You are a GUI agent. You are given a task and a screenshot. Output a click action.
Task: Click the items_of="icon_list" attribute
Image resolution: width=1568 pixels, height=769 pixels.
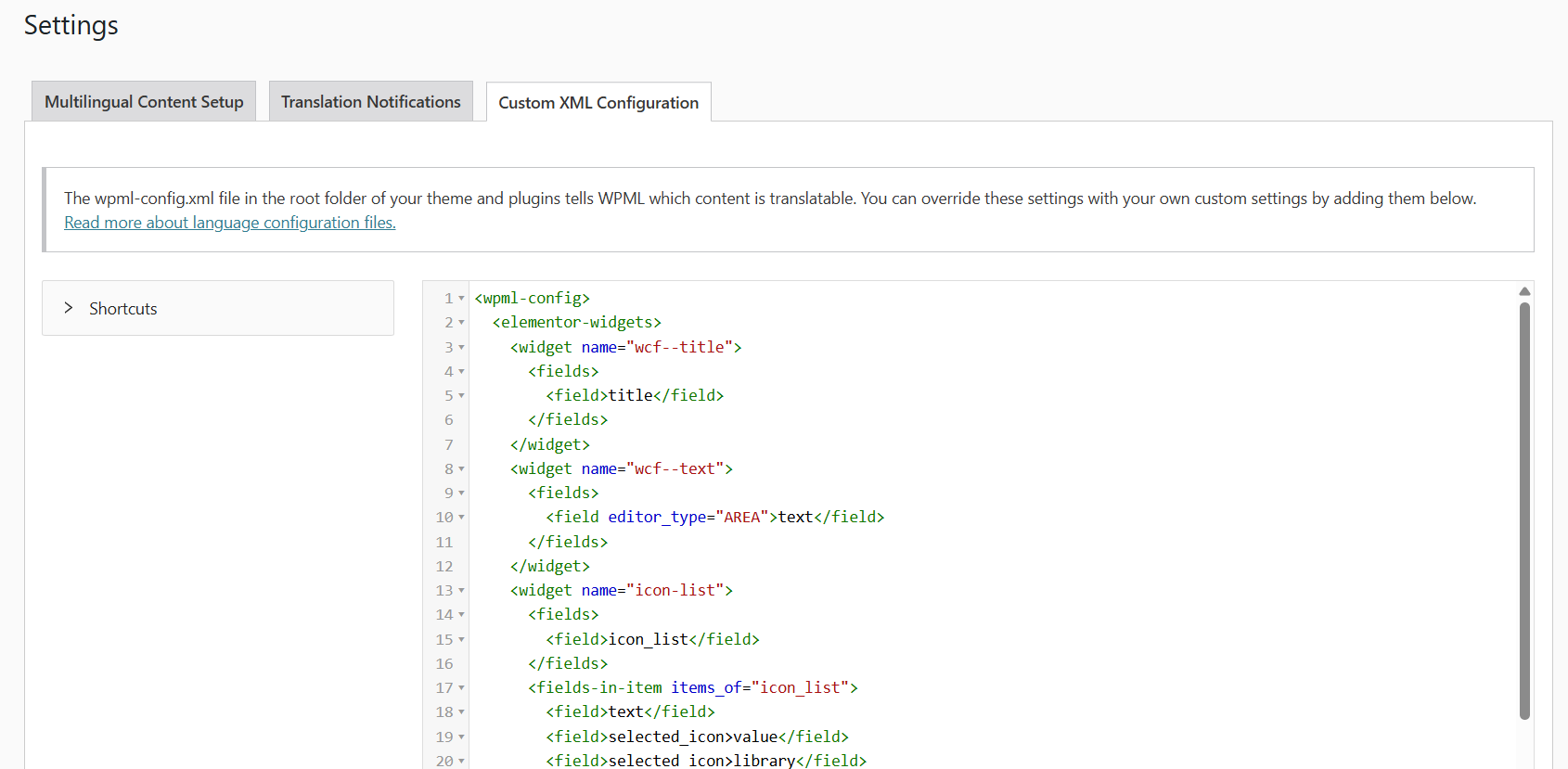[761, 687]
